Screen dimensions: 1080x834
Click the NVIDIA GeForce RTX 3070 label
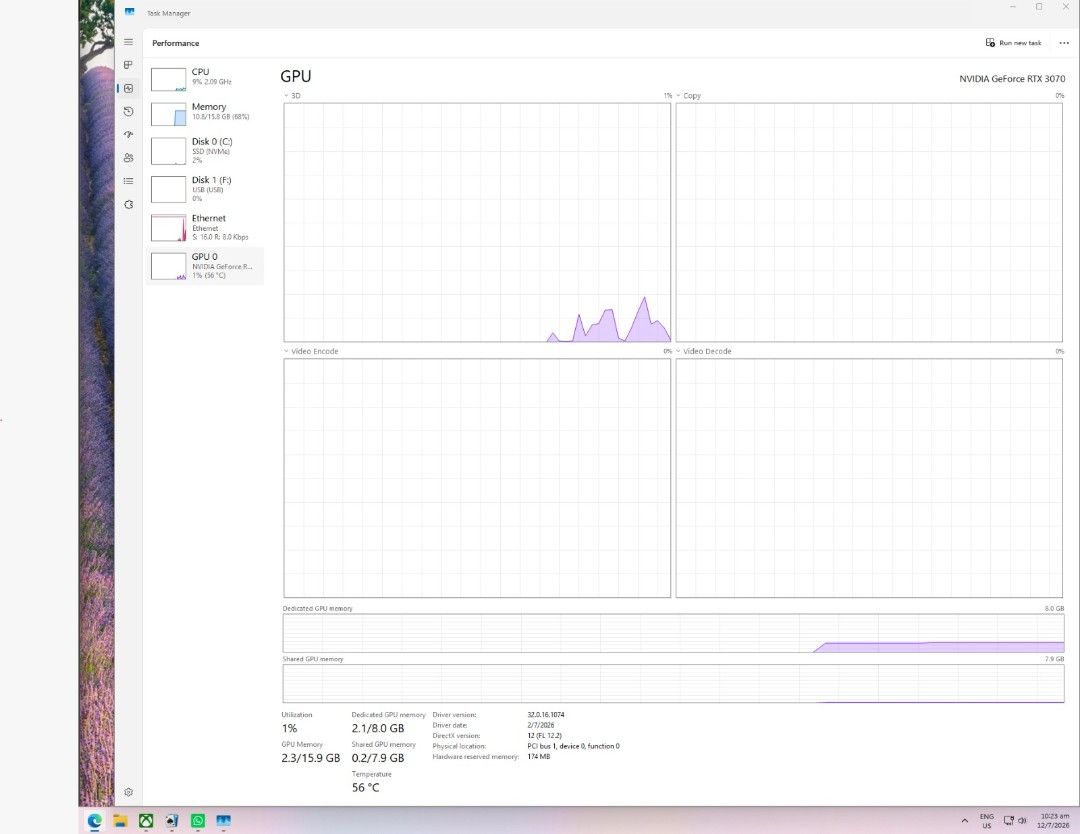1012,79
